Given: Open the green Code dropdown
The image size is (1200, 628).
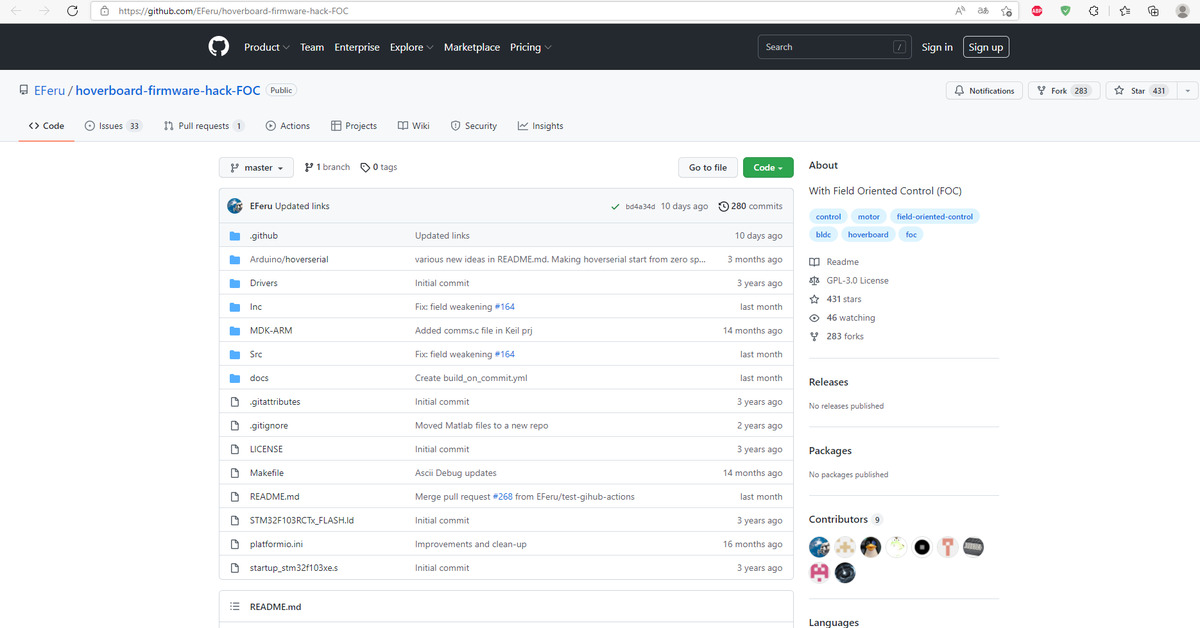Looking at the screenshot, I should click(x=768, y=168).
